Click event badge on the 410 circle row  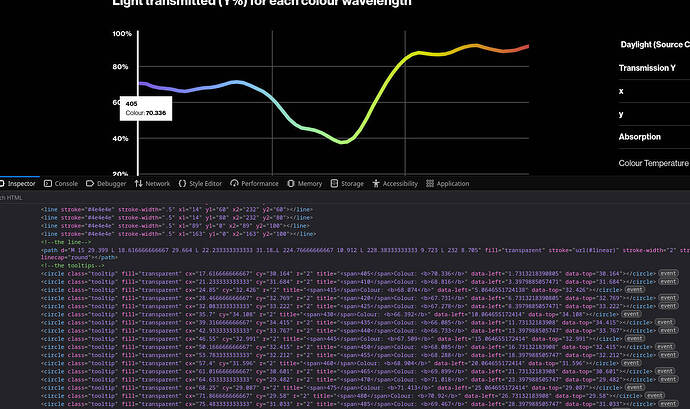668,282
